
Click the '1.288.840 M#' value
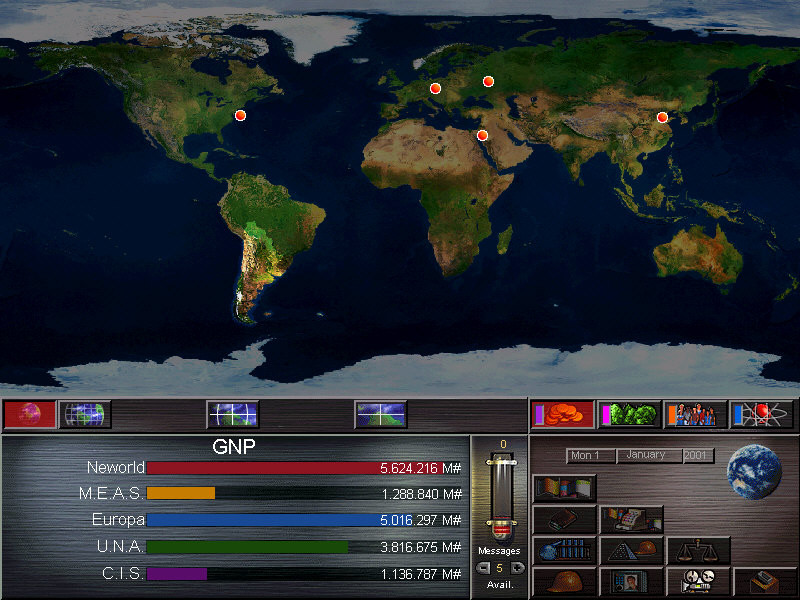coord(421,494)
